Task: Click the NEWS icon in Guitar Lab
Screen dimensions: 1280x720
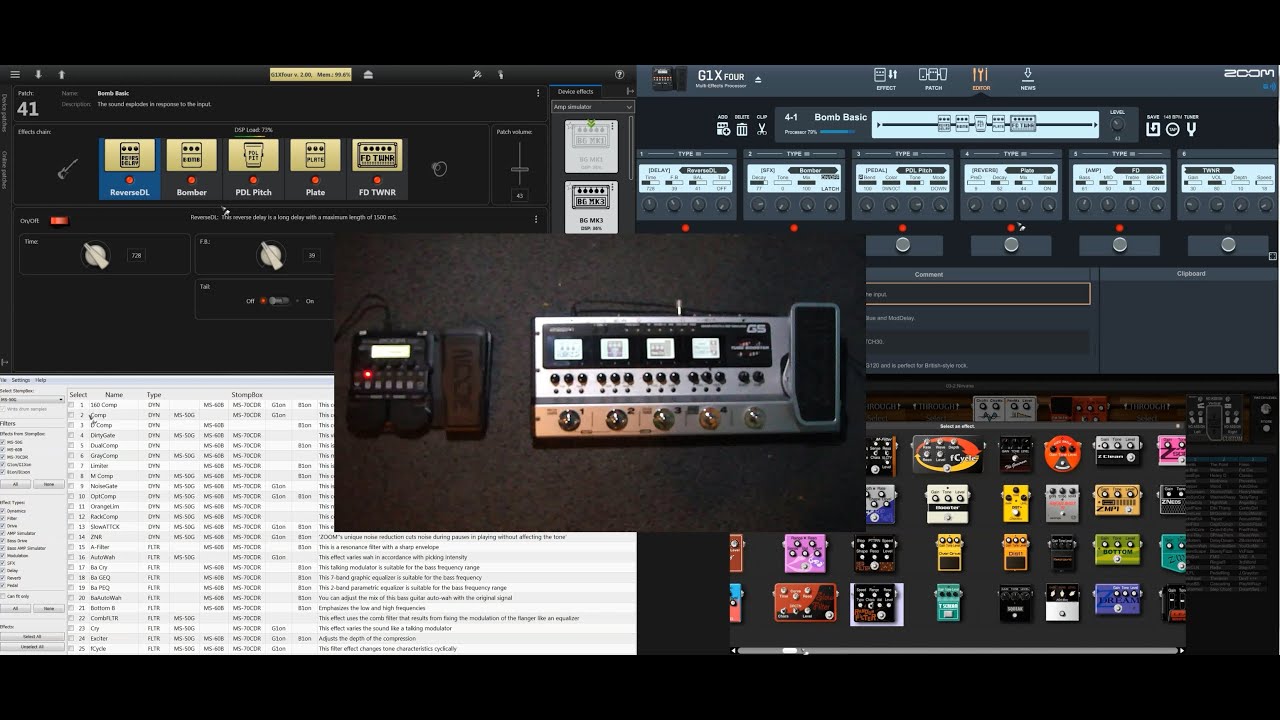Action: 1027,79
